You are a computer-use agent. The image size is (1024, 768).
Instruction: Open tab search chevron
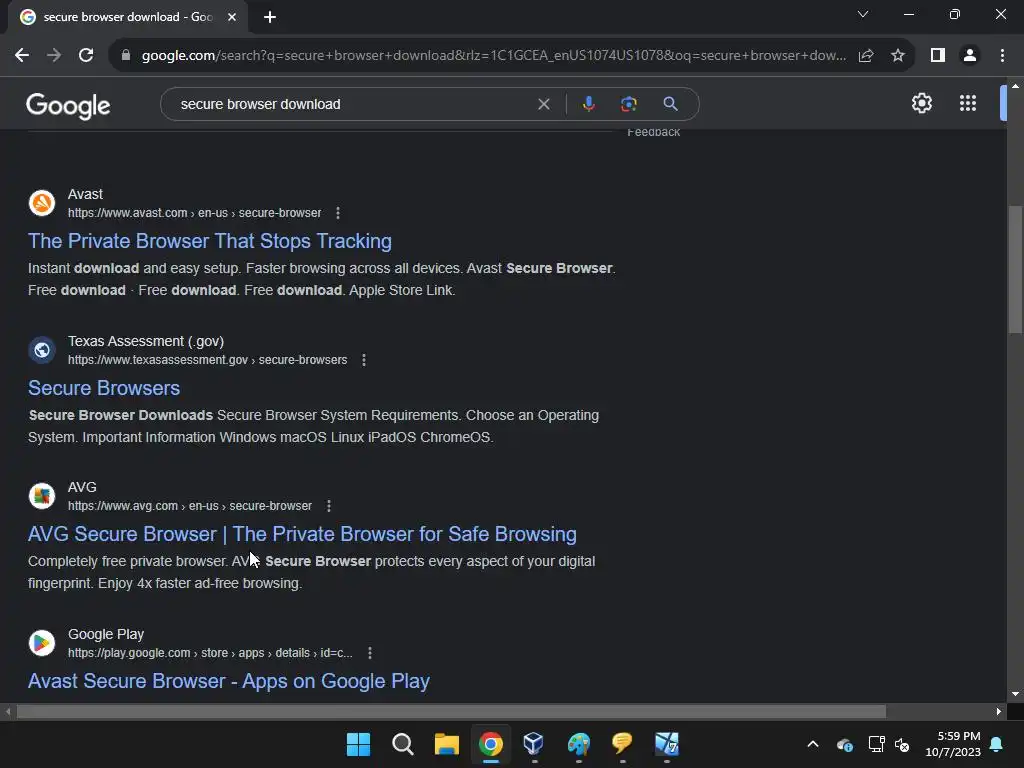click(863, 14)
